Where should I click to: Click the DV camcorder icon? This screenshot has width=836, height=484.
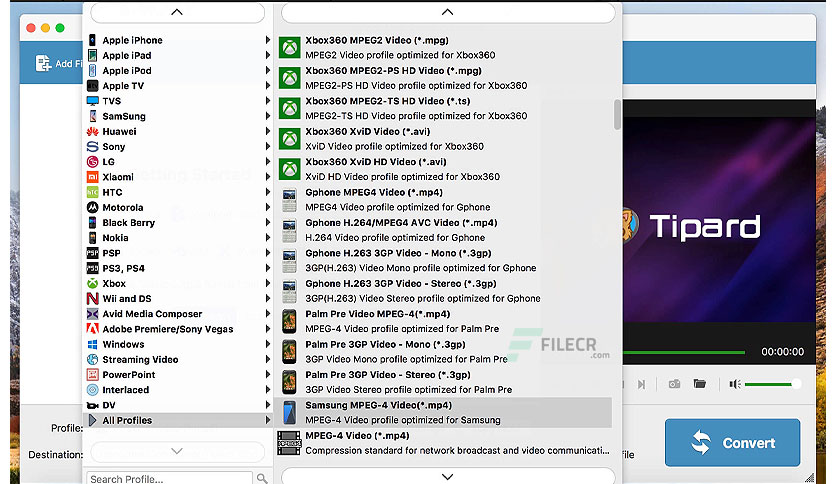92,405
